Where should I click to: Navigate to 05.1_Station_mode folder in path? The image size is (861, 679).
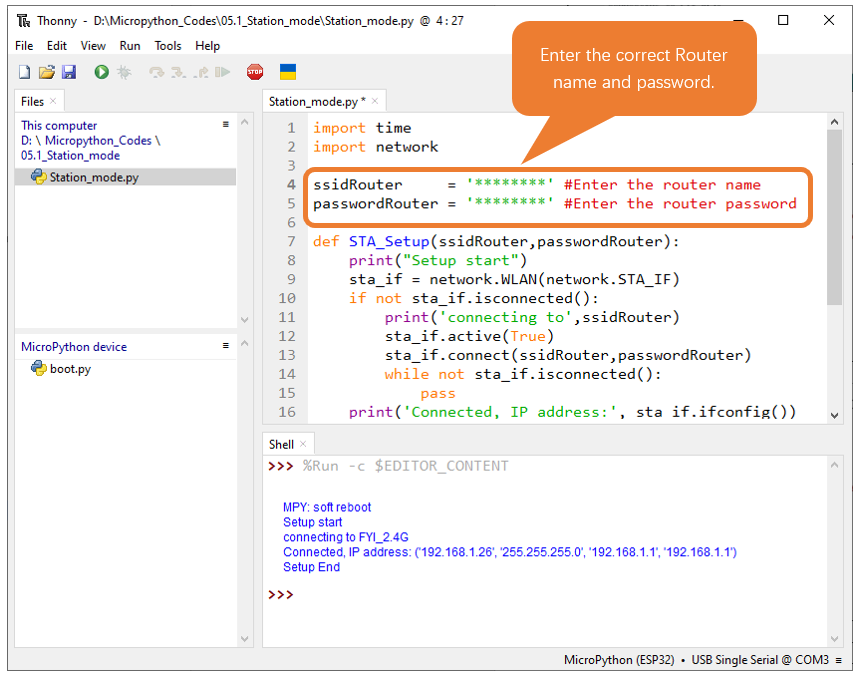point(70,156)
